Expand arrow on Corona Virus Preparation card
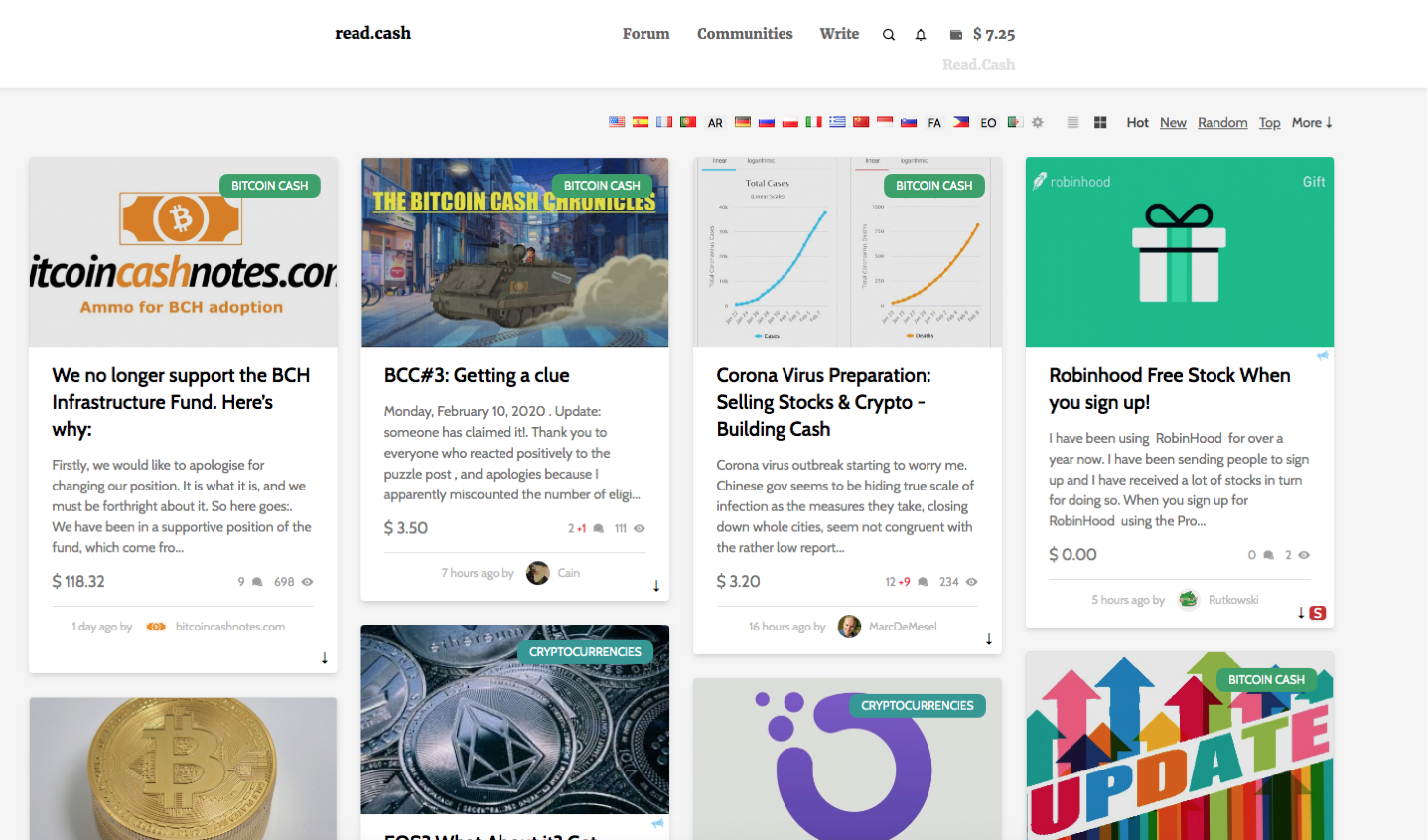This screenshot has width=1428, height=840. coord(989,639)
